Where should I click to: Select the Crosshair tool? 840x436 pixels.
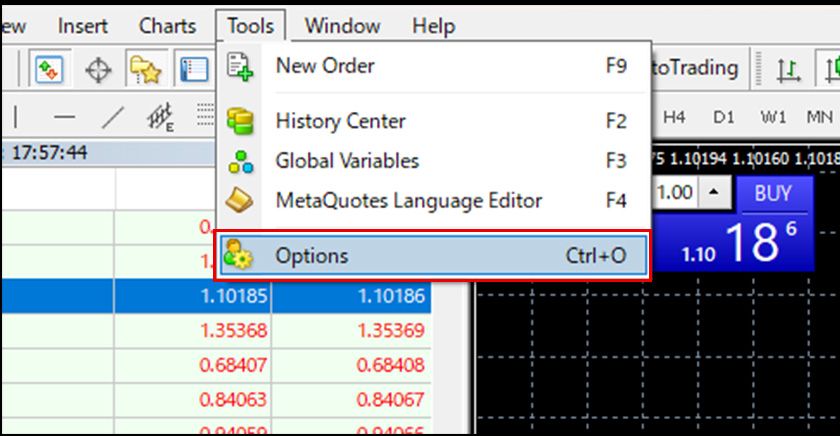tap(97, 69)
